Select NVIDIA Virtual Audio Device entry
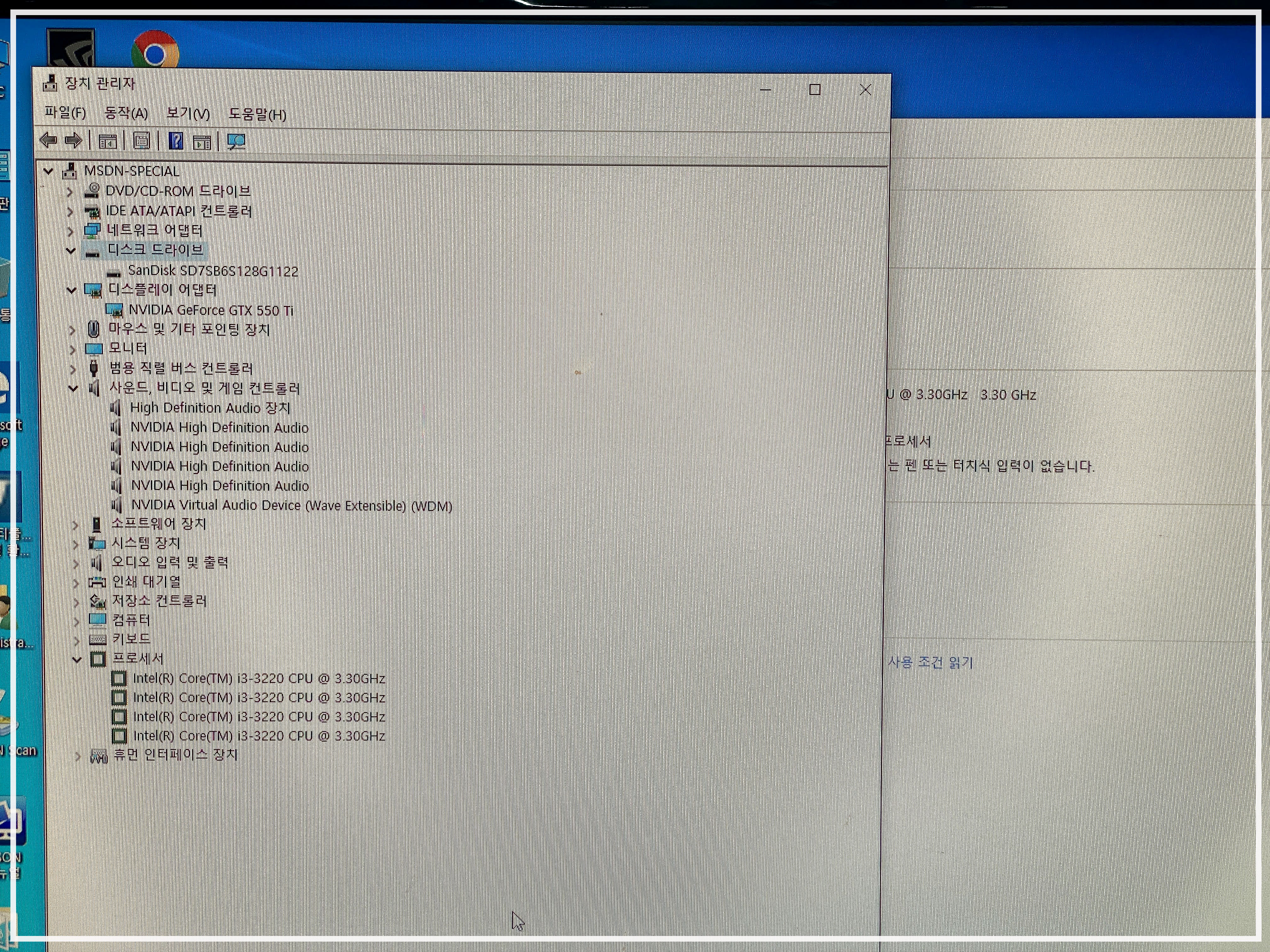 coord(292,506)
